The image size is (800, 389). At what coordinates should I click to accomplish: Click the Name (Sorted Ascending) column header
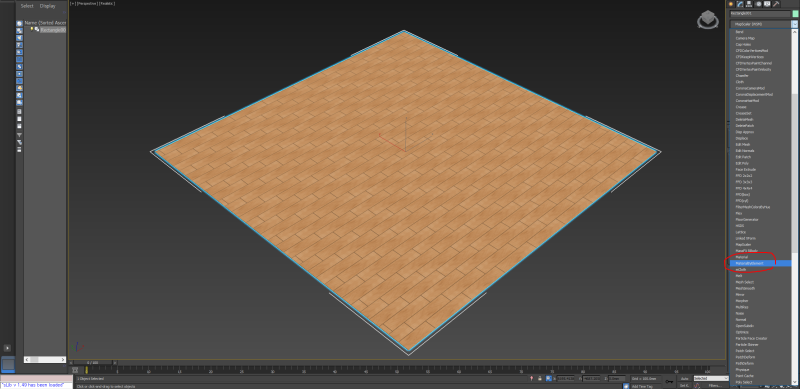(45, 23)
